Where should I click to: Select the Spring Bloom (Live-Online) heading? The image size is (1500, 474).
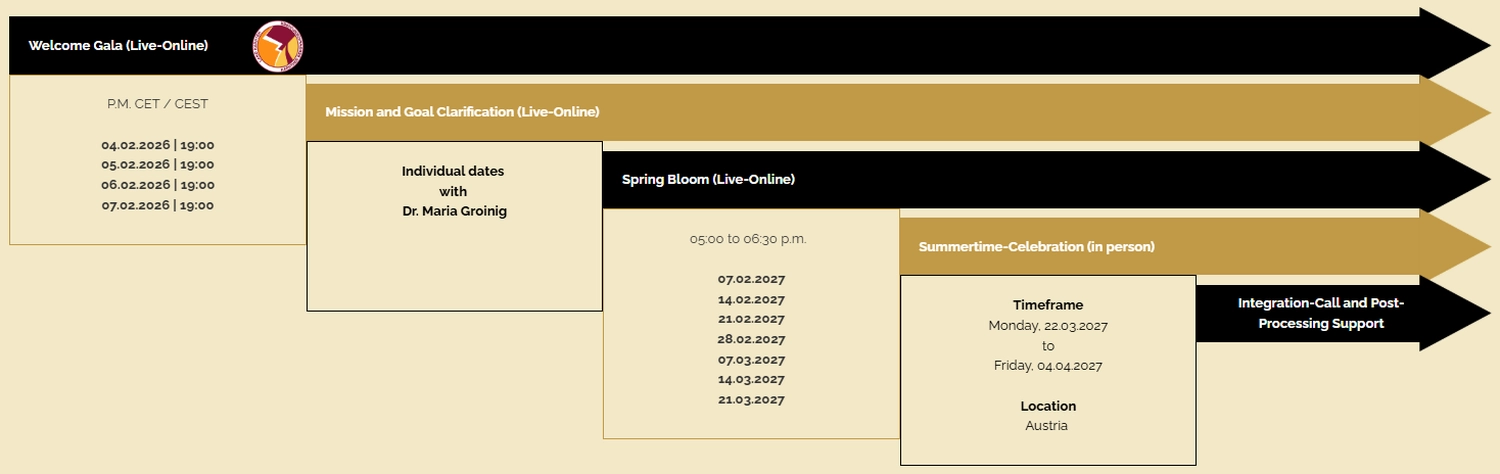click(x=708, y=179)
